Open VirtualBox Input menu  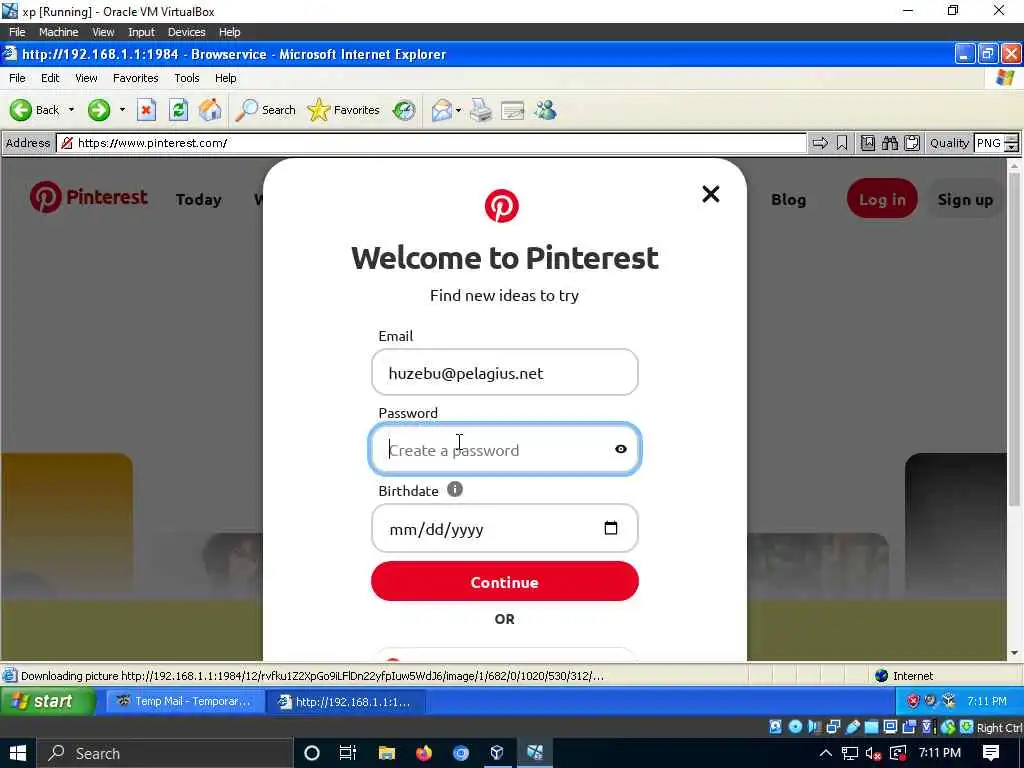pyautogui.click(x=141, y=32)
